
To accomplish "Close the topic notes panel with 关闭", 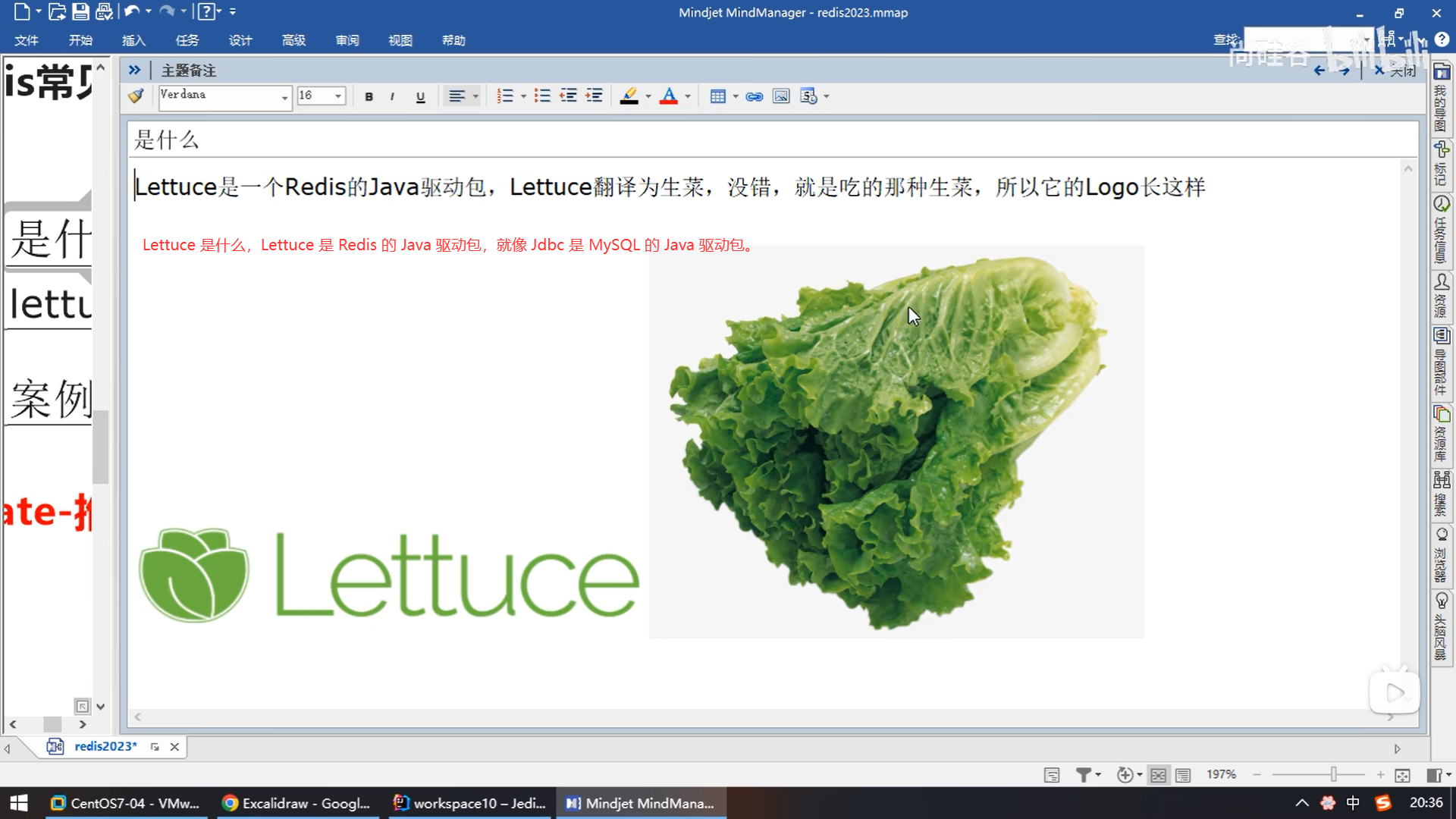I will tap(1395, 71).
